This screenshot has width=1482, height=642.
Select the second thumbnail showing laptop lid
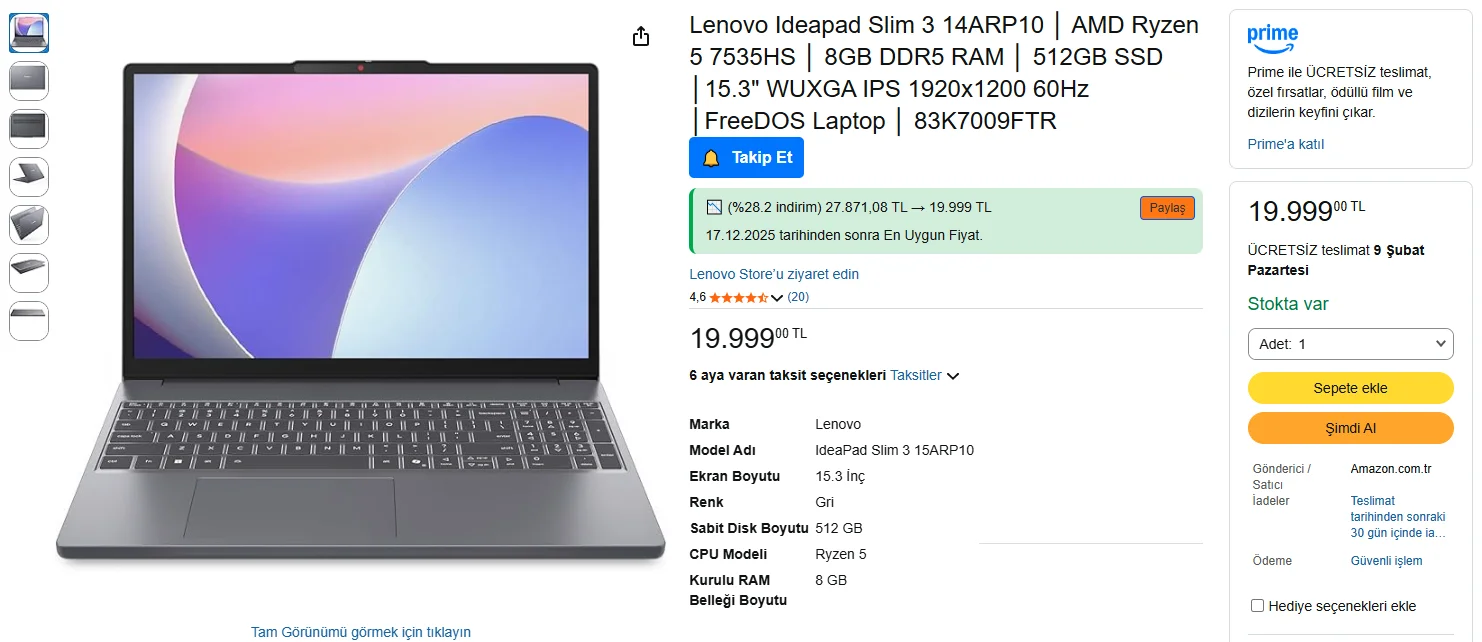pyautogui.click(x=29, y=81)
